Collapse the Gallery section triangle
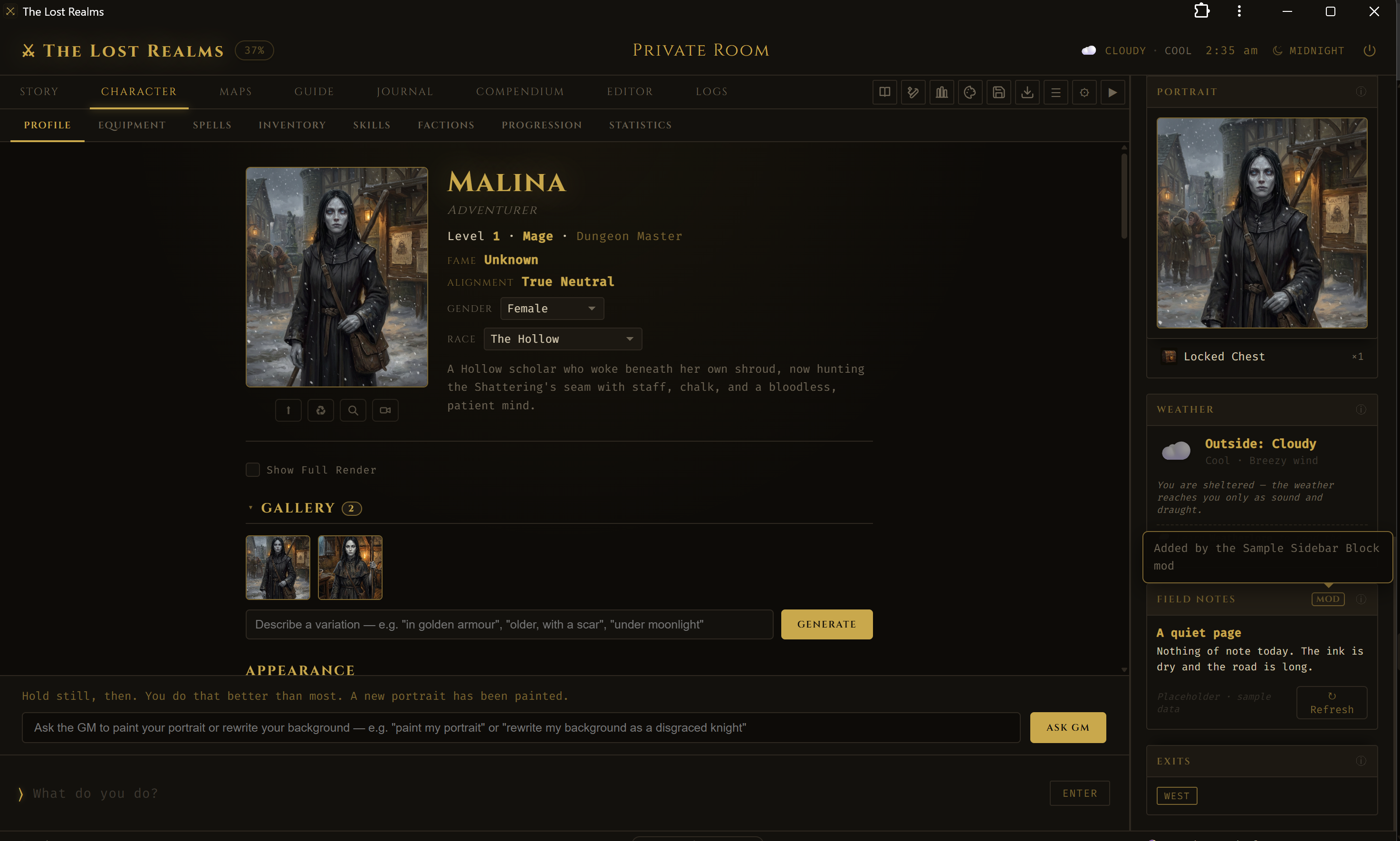The width and height of the screenshot is (1400, 841). click(x=250, y=508)
